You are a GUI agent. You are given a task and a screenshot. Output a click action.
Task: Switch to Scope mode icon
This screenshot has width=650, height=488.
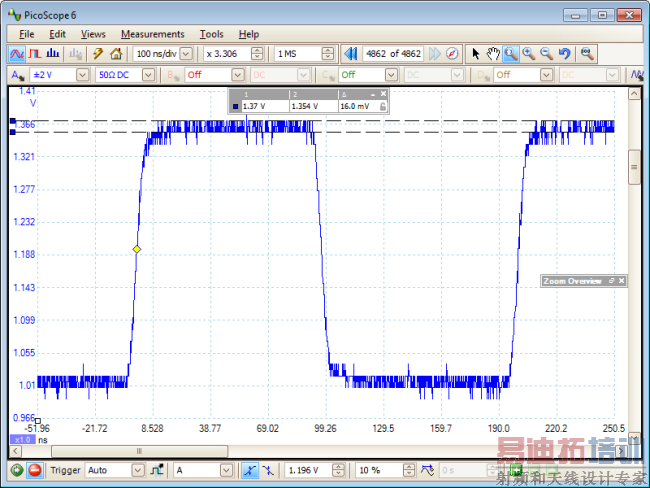[x=17, y=53]
